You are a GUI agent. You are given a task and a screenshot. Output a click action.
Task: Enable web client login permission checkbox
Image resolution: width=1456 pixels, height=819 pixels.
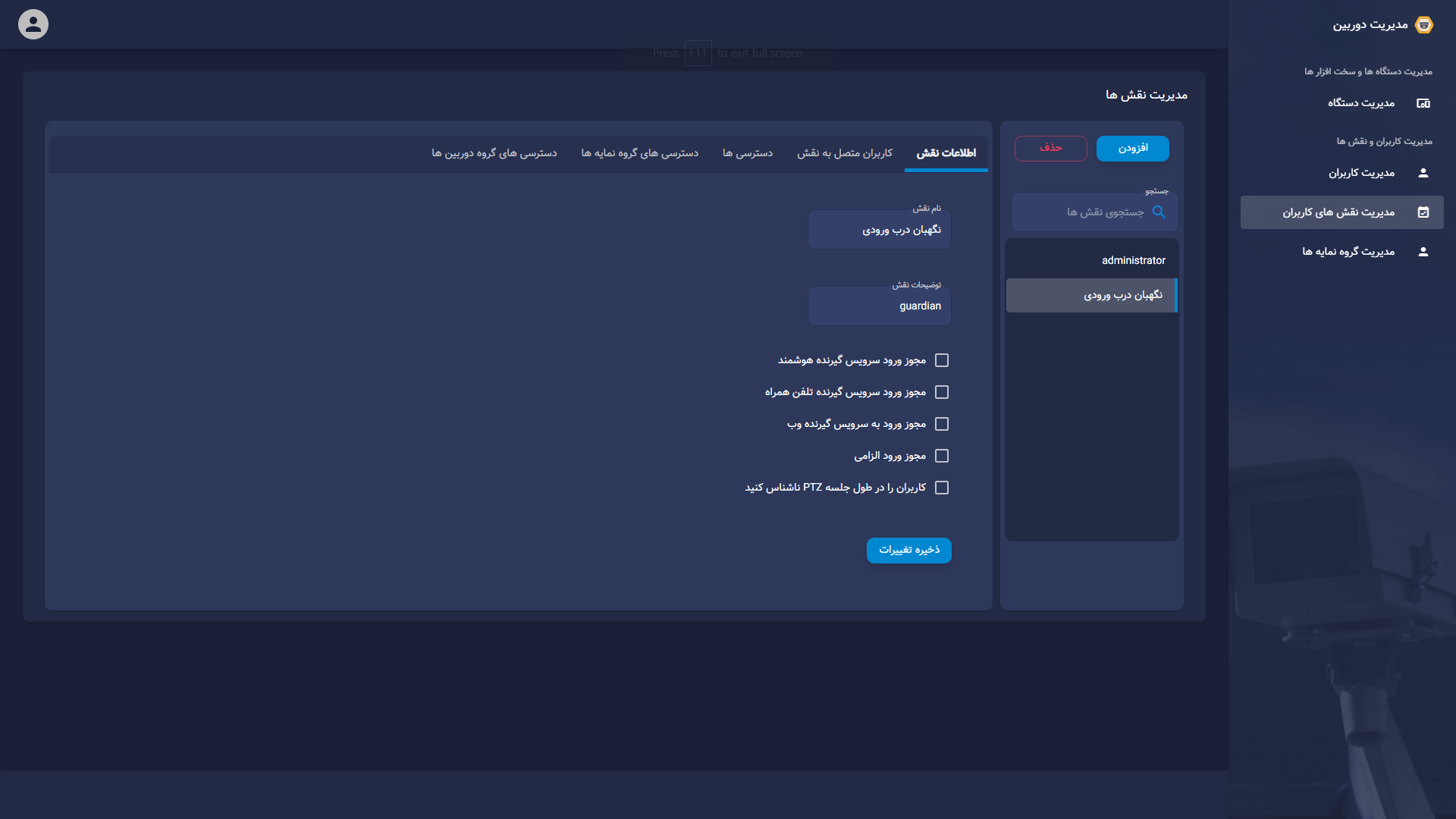[942, 424]
